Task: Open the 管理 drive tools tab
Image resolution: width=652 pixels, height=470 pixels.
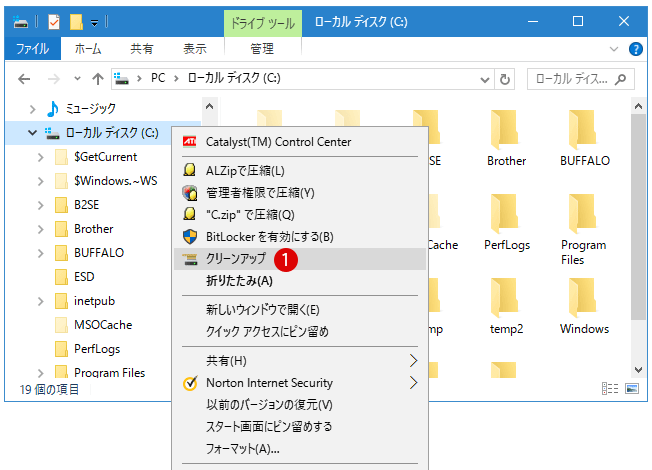Action: [262, 49]
